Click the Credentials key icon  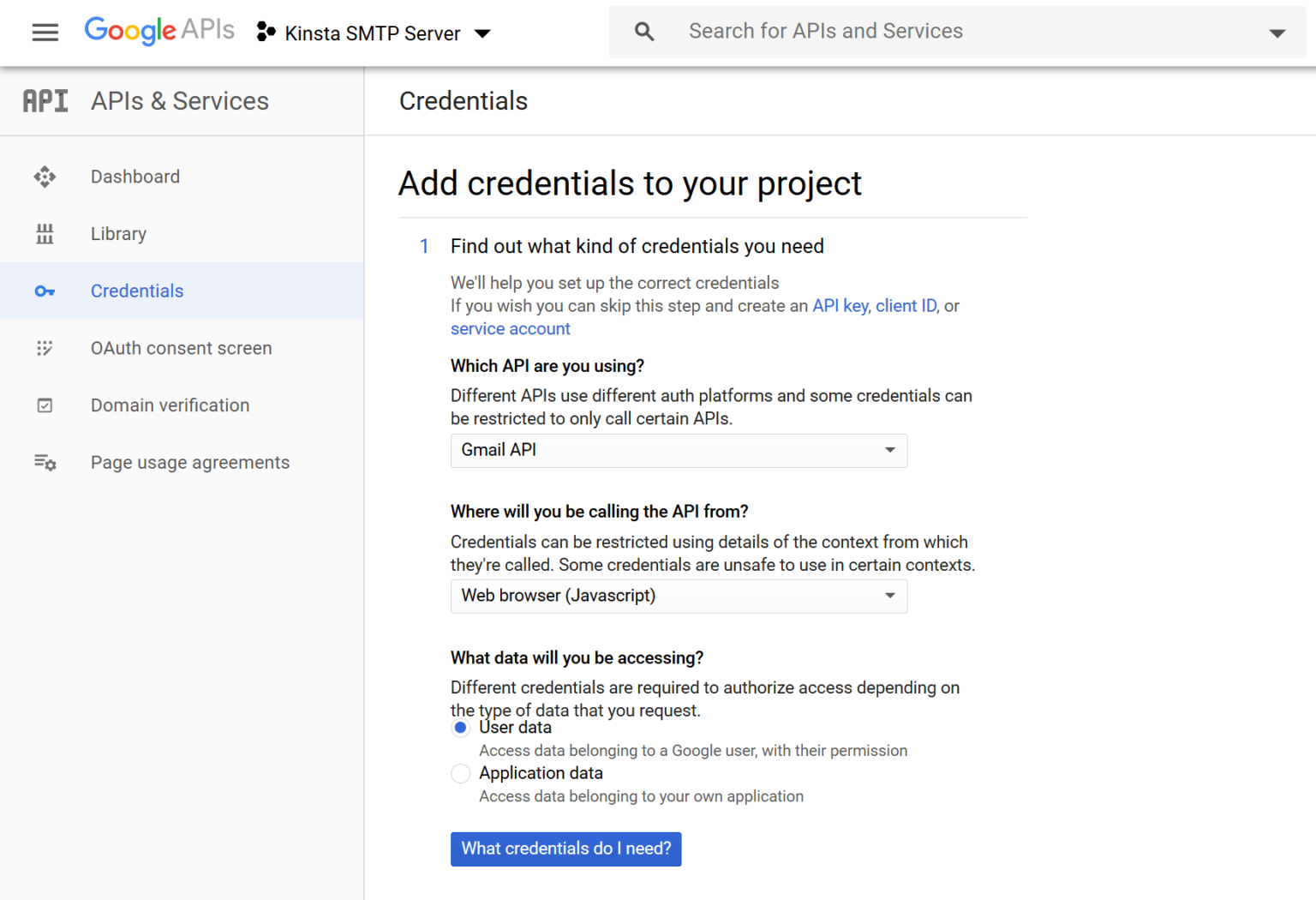(x=45, y=291)
